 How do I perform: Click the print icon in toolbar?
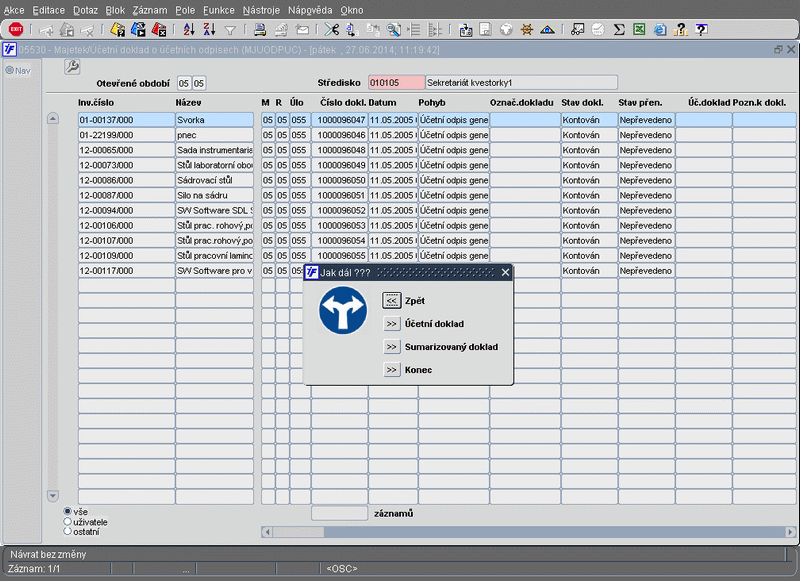coord(259,30)
